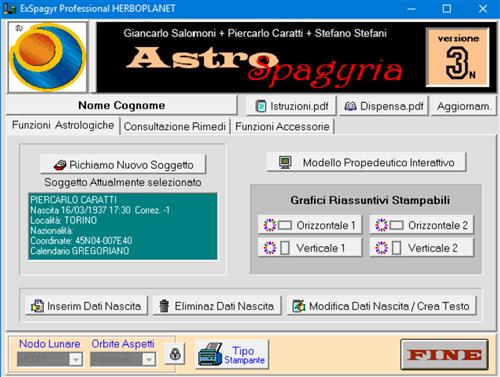Open Modello Propedeutico Interattivo
The image size is (500, 377).
[x=366, y=162]
